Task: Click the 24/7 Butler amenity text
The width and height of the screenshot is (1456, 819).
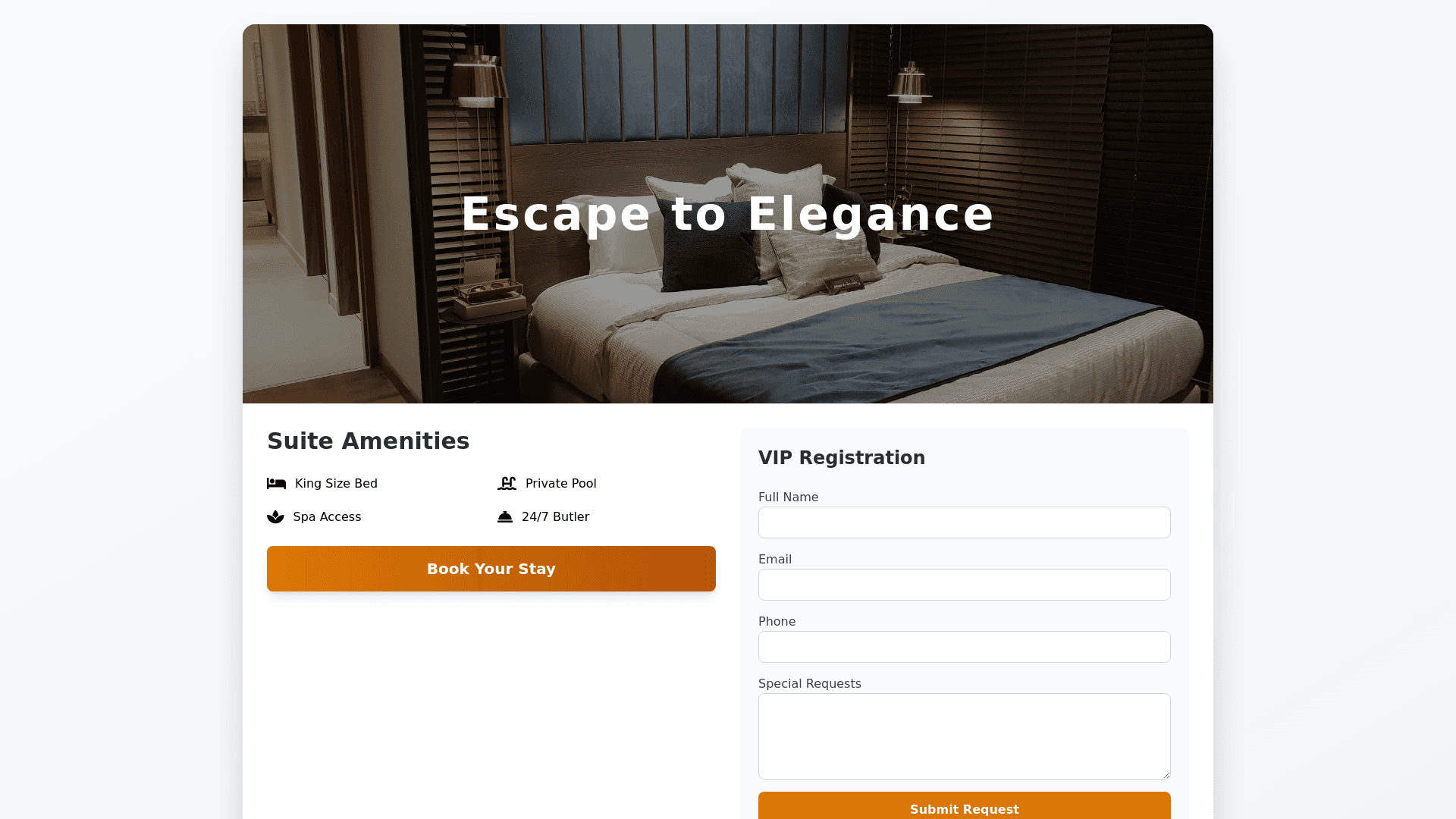Action: (555, 517)
